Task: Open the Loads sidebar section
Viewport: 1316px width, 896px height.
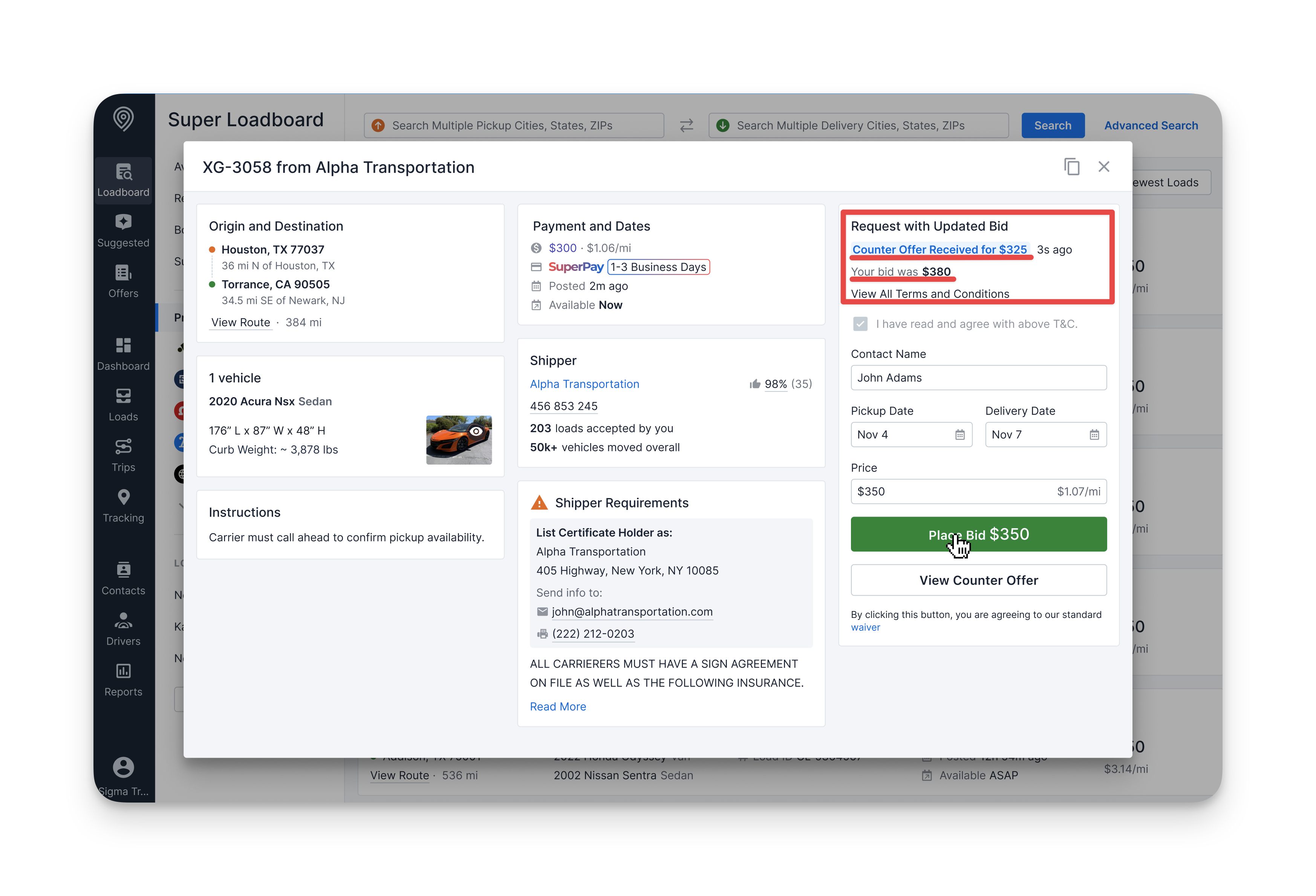Action: (x=124, y=405)
